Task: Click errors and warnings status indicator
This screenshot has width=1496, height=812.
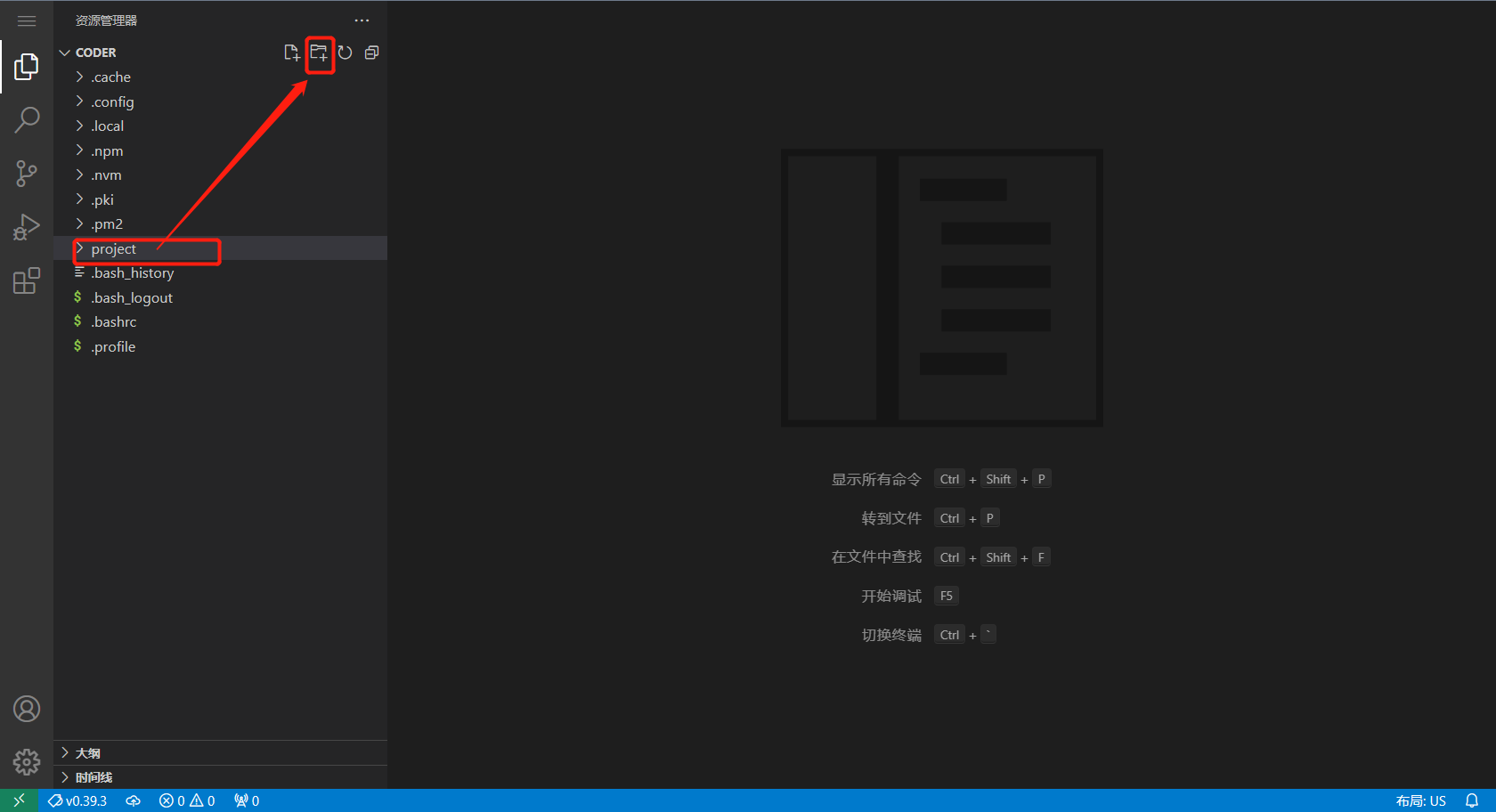Action: pyautogui.click(x=187, y=800)
